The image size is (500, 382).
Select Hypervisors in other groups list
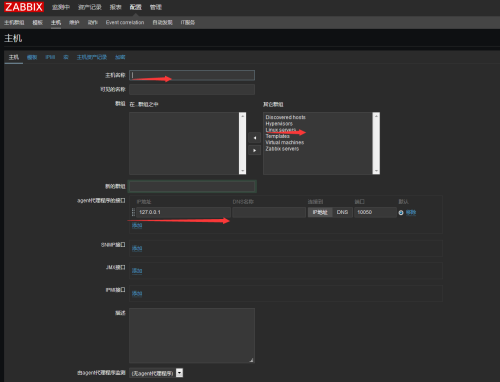coord(279,124)
